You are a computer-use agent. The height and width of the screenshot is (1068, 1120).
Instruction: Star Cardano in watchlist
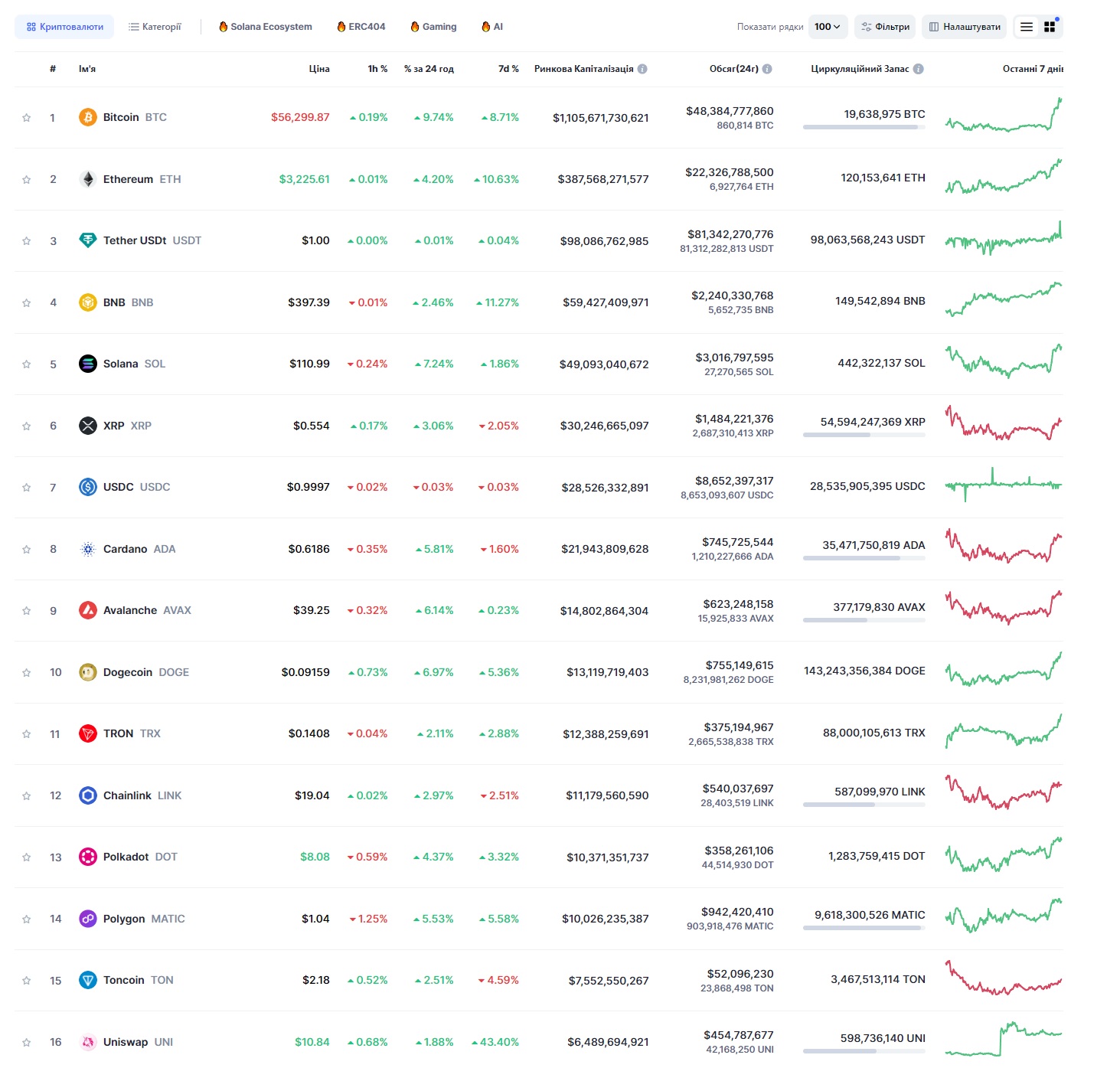27,549
